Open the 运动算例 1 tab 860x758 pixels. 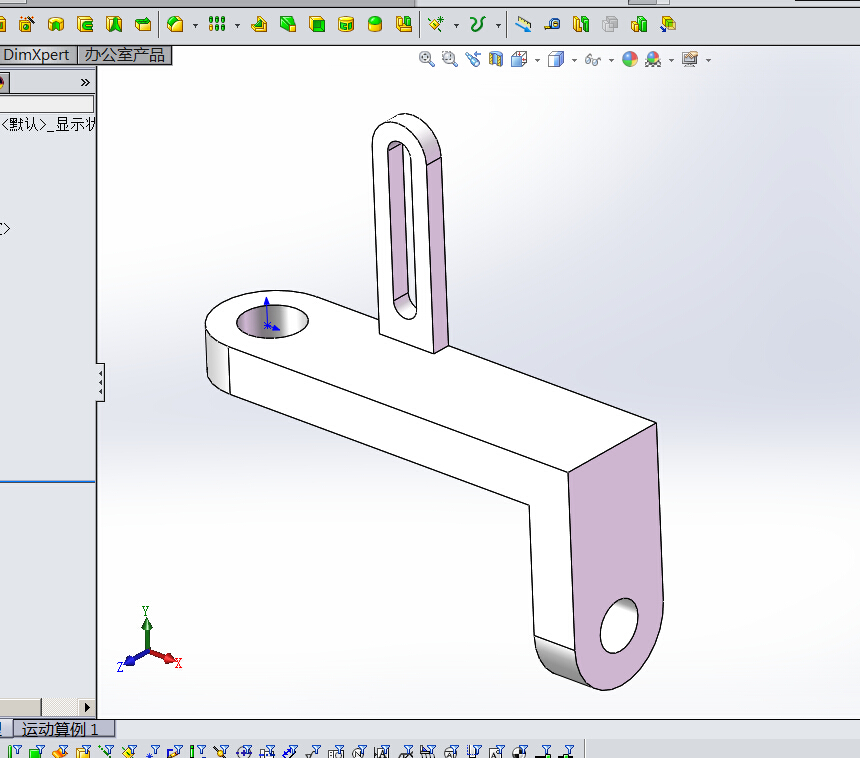click(64, 729)
